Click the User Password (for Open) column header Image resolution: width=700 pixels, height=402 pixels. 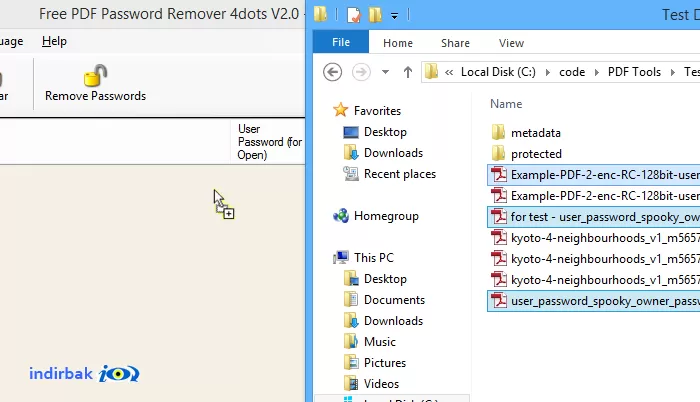pos(270,142)
